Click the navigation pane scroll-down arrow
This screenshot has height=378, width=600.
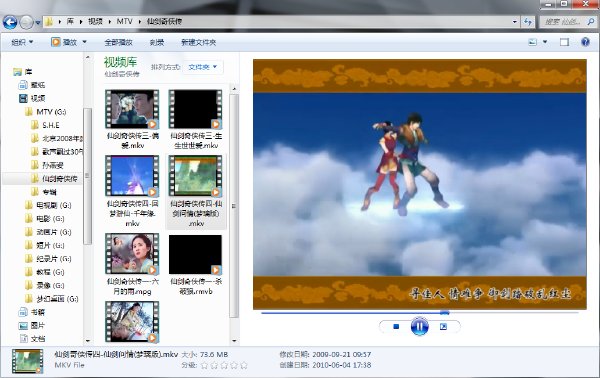pos(88,341)
